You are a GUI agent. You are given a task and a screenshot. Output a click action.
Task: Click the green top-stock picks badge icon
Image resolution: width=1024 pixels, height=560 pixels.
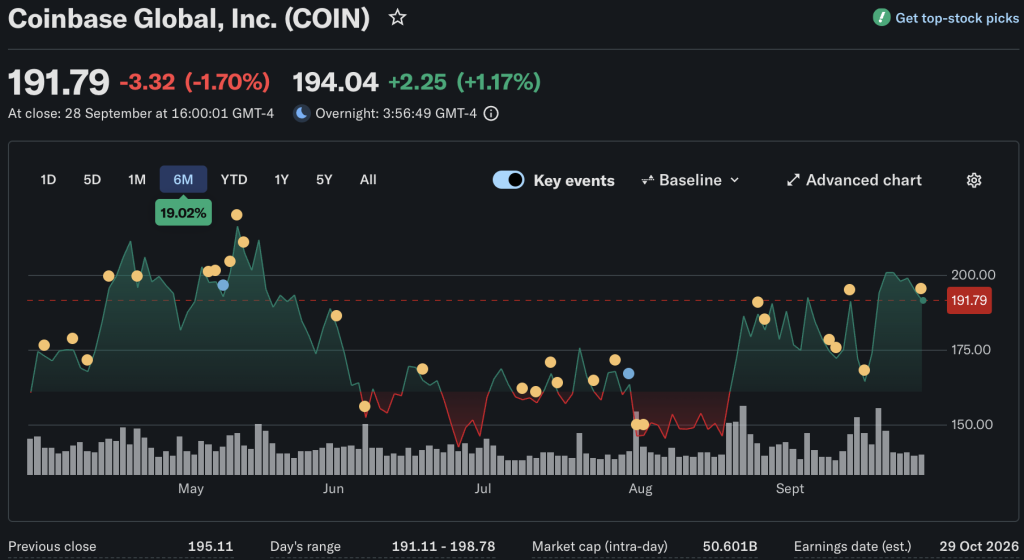tap(881, 18)
